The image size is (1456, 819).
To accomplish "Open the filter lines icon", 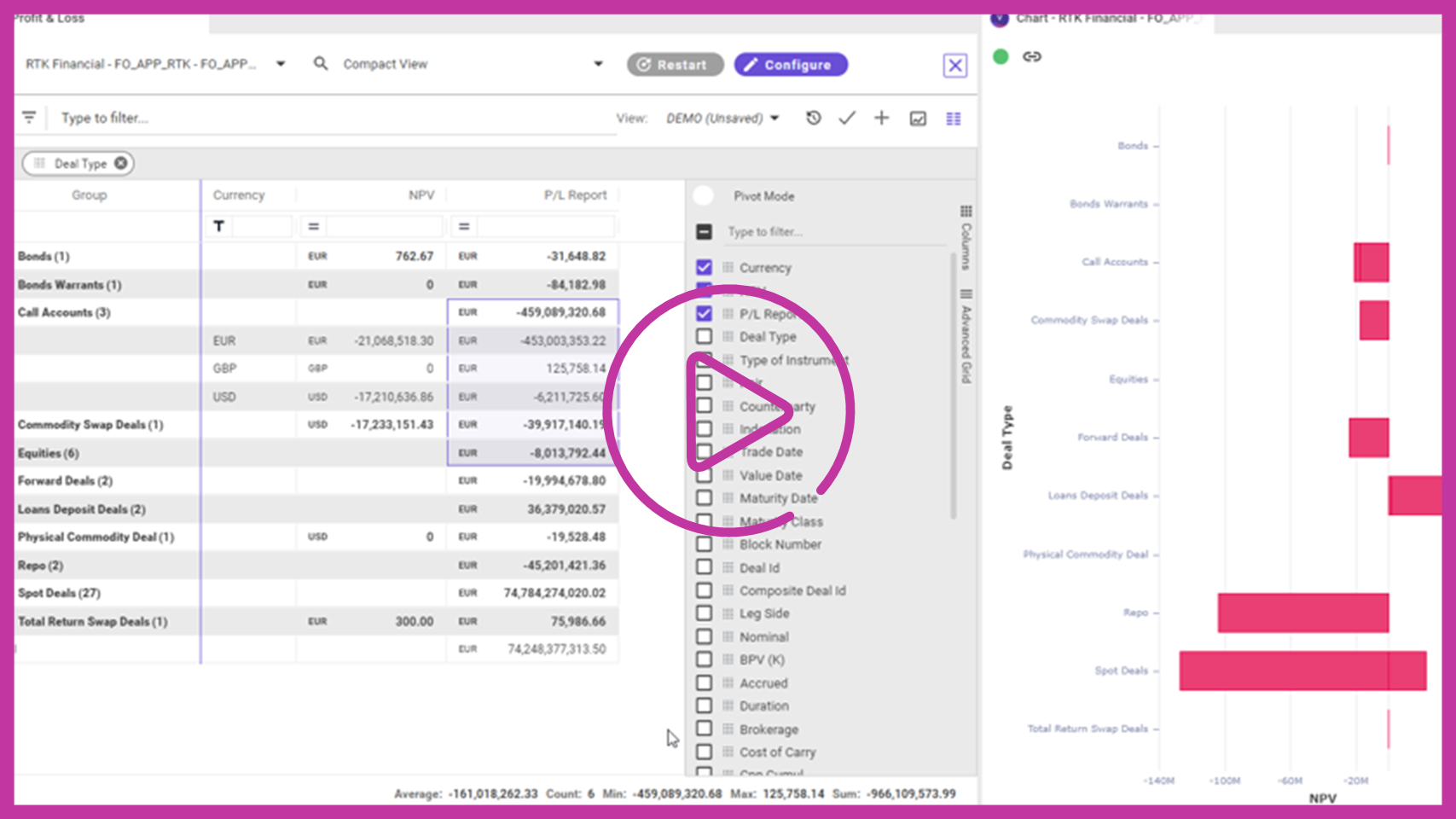I will 29,118.
